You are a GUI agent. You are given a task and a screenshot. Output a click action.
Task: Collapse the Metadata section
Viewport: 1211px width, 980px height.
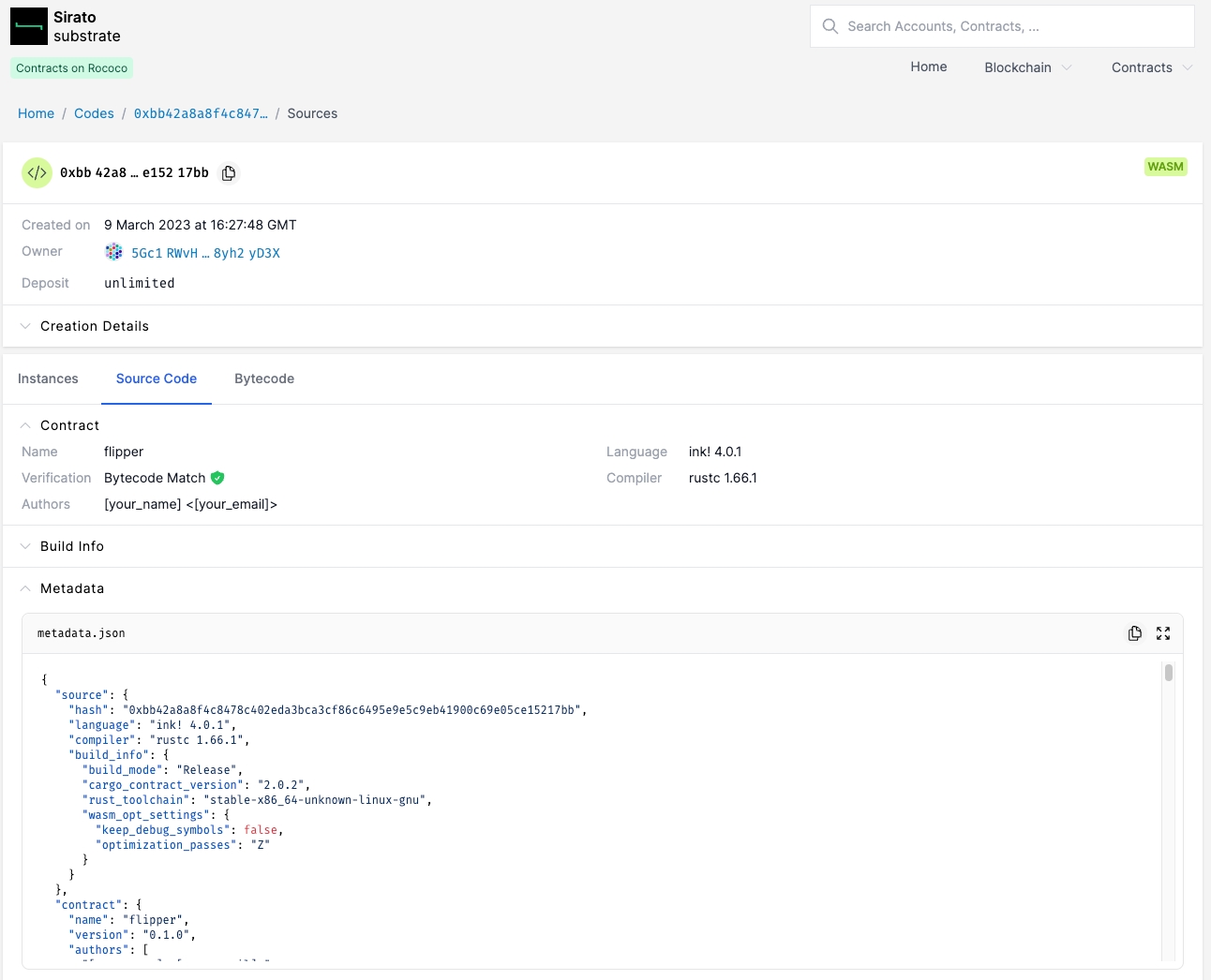tap(71, 588)
